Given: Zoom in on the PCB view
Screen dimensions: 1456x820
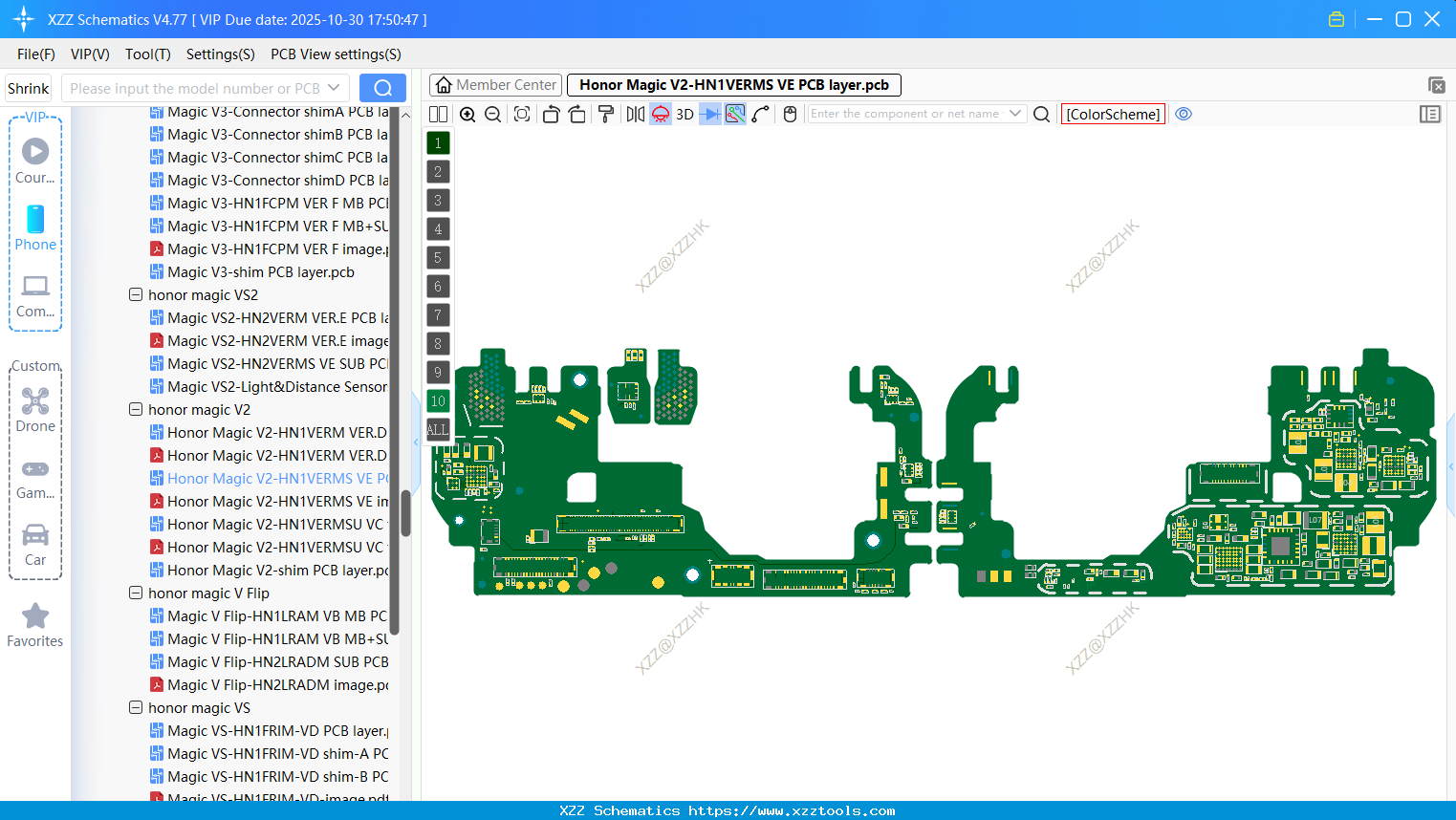Looking at the screenshot, I should [x=467, y=114].
